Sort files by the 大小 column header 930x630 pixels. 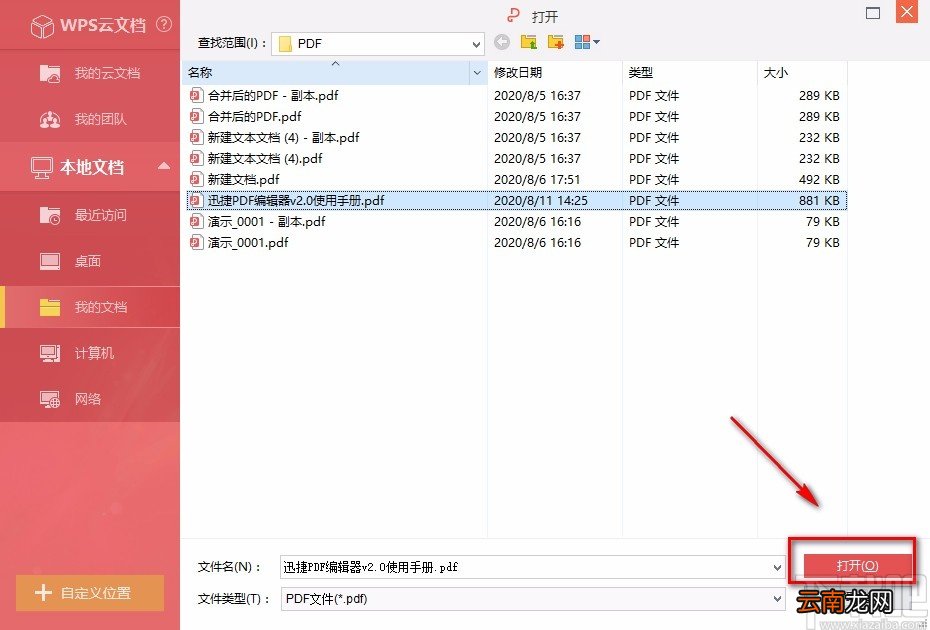point(802,72)
